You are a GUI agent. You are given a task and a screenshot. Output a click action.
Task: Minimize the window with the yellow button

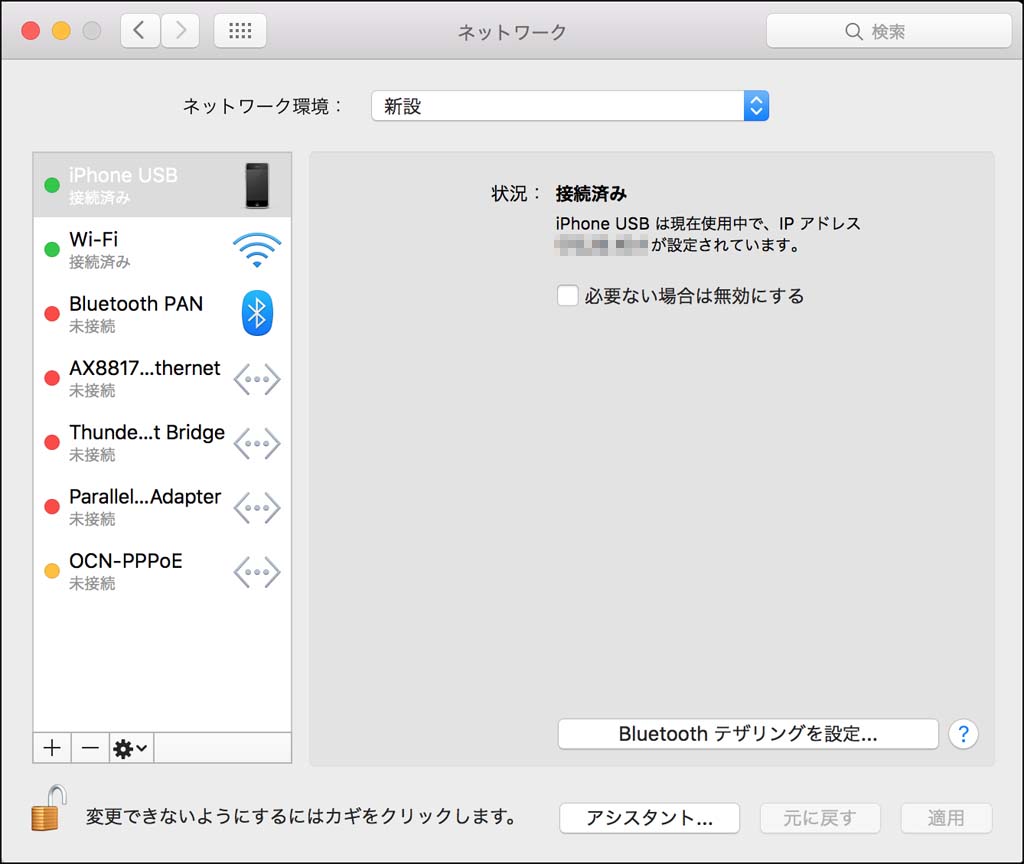click(61, 31)
